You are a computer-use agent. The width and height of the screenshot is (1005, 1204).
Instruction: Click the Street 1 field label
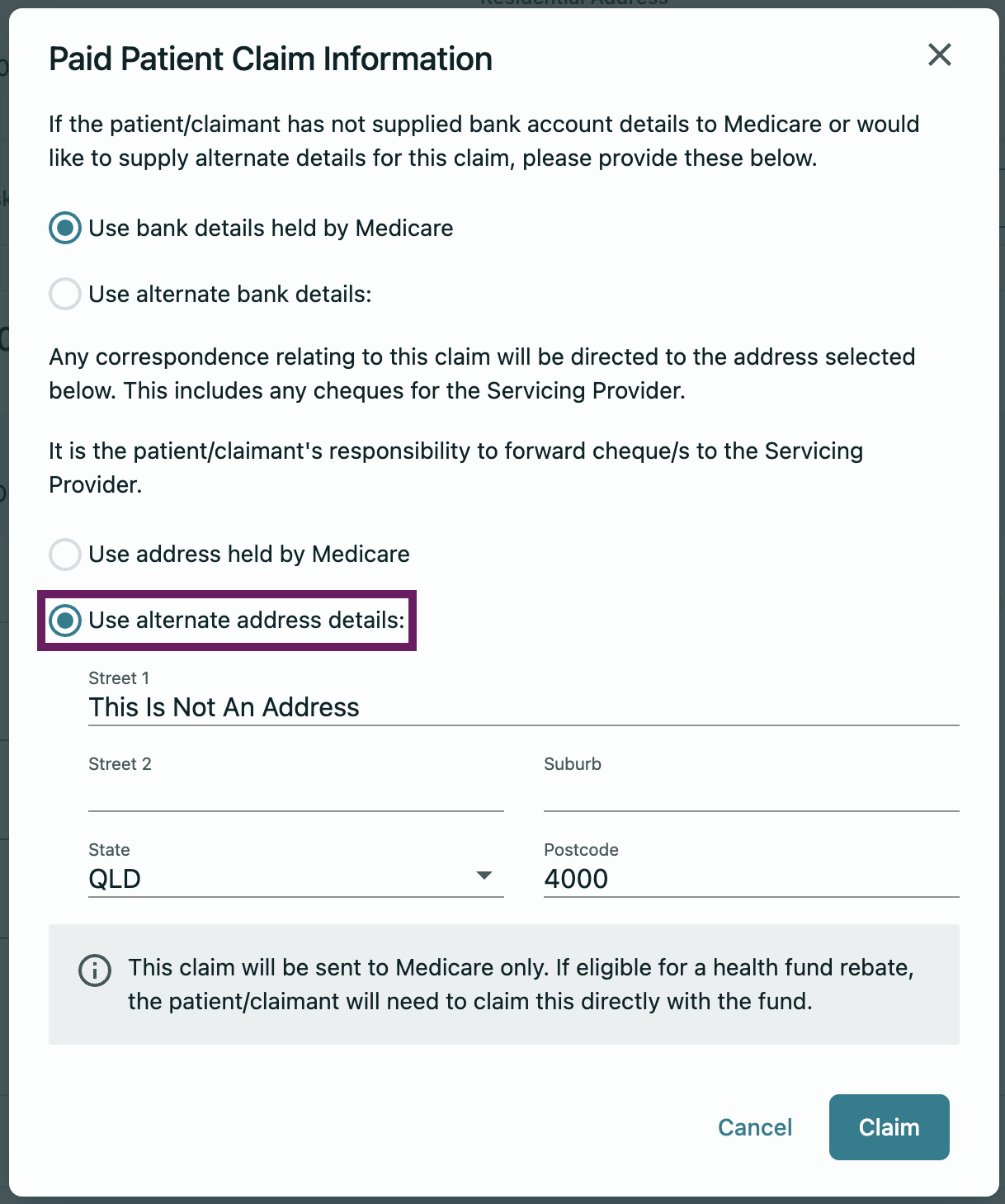pyautogui.click(x=119, y=678)
